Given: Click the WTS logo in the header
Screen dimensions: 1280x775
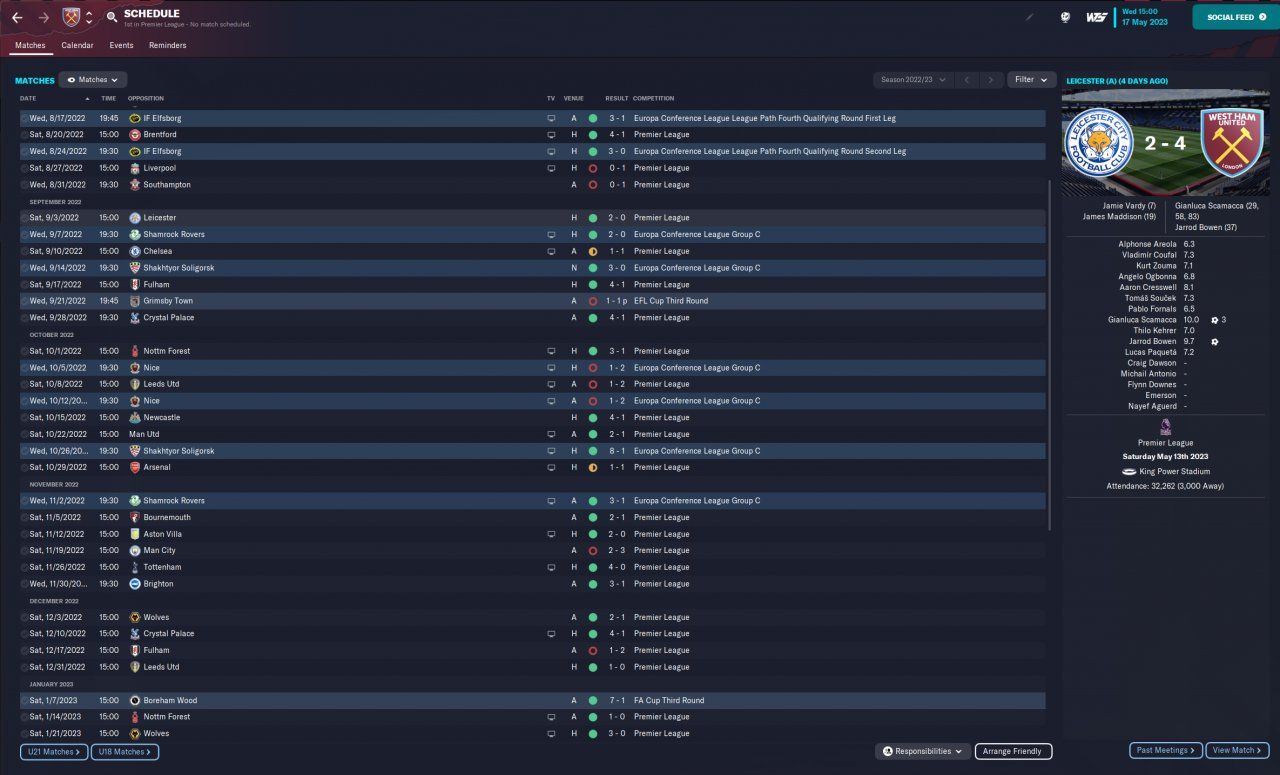Looking at the screenshot, I should click(1096, 17).
